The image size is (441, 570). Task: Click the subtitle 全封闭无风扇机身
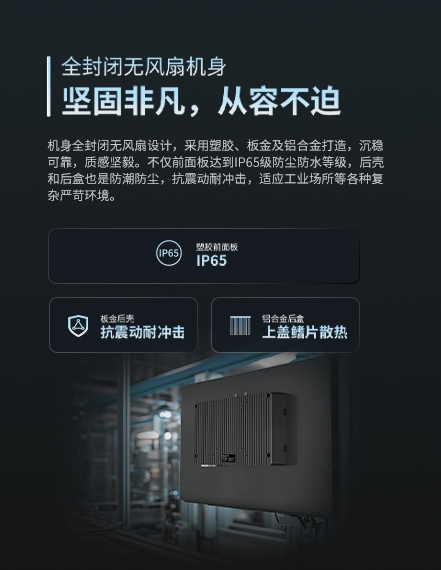pos(144,67)
